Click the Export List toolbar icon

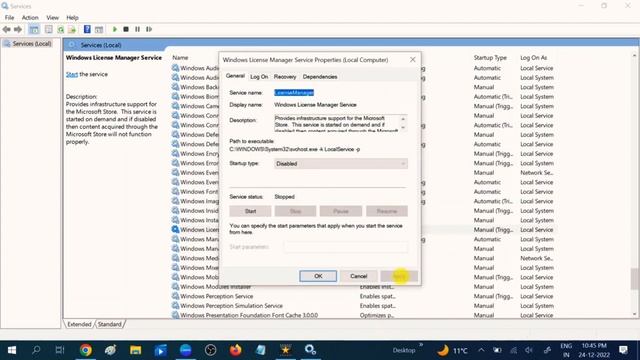(x=72, y=29)
